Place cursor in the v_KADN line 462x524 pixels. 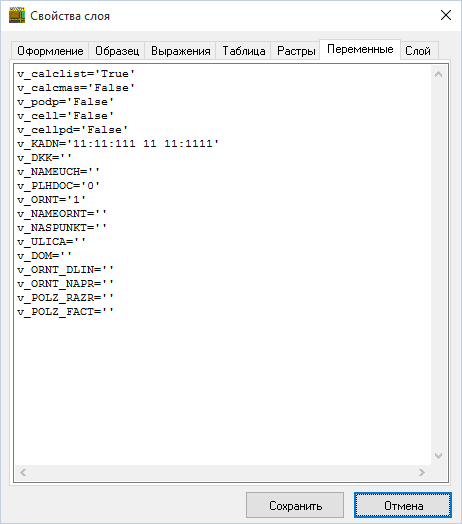(x=118, y=144)
